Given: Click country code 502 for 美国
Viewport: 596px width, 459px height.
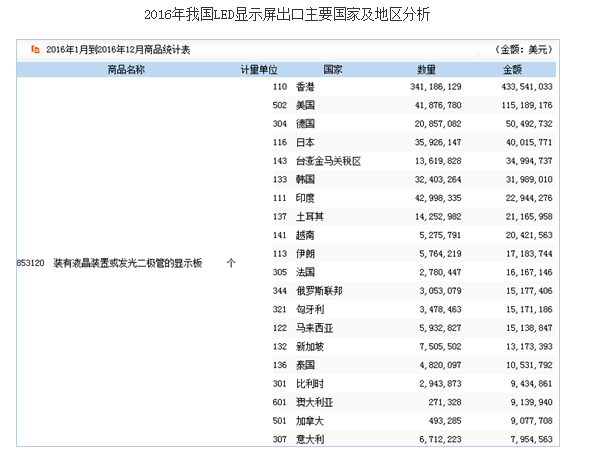Looking at the screenshot, I should [x=280, y=105].
